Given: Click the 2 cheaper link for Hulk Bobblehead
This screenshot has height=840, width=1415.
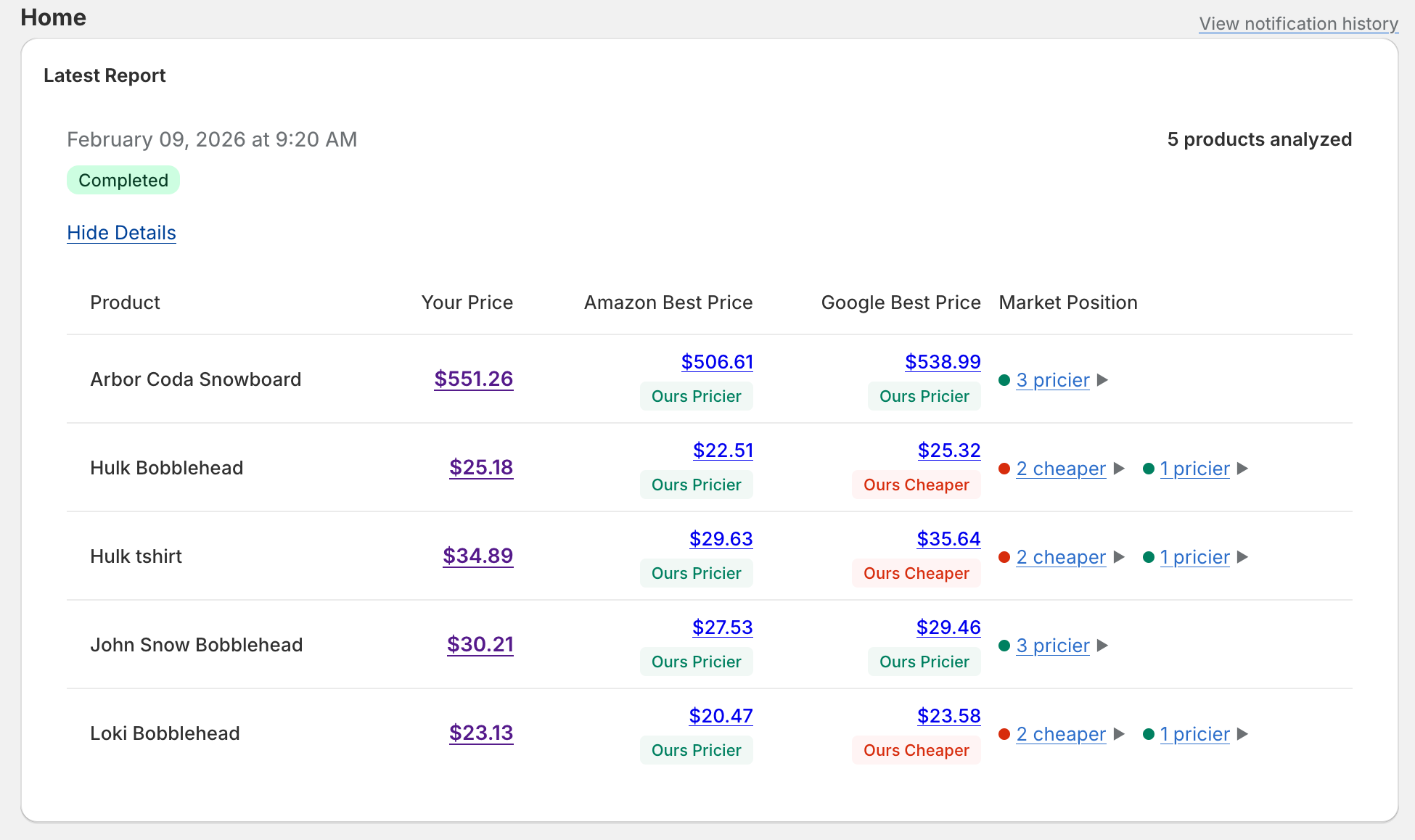Looking at the screenshot, I should 1061,469.
